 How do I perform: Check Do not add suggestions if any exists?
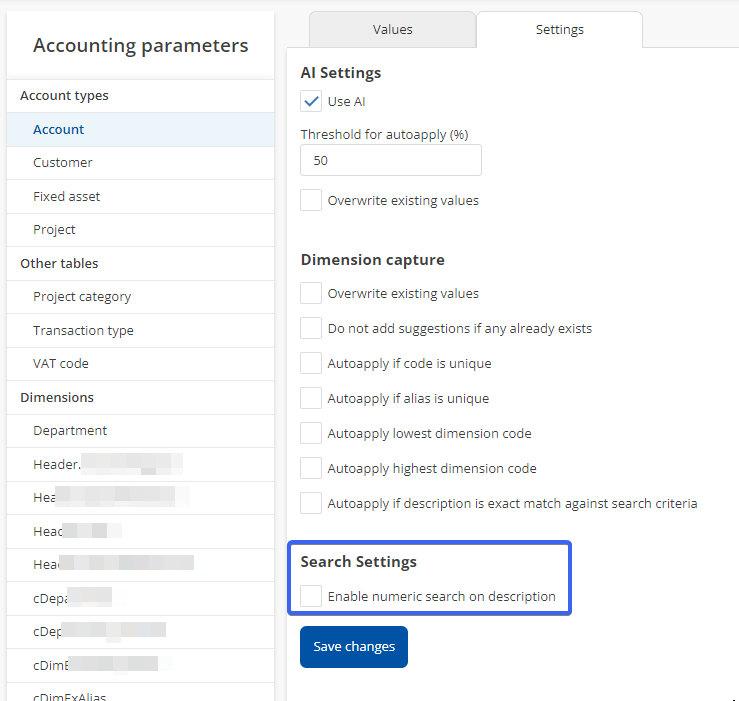pyautogui.click(x=311, y=328)
